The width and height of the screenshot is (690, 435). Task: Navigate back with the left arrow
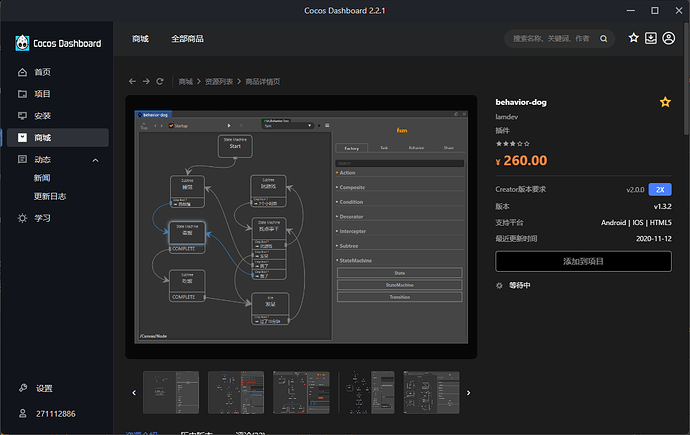[x=132, y=81]
